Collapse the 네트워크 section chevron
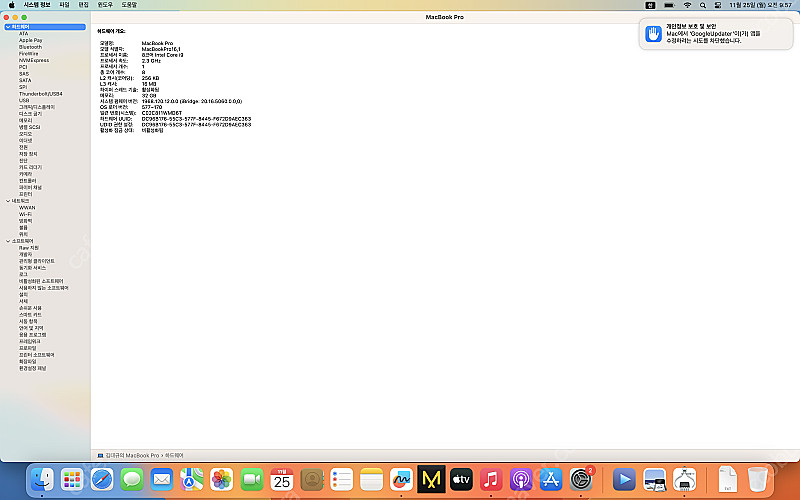The height and width of the screenshot is (500, 800). (x=8, y=201)
